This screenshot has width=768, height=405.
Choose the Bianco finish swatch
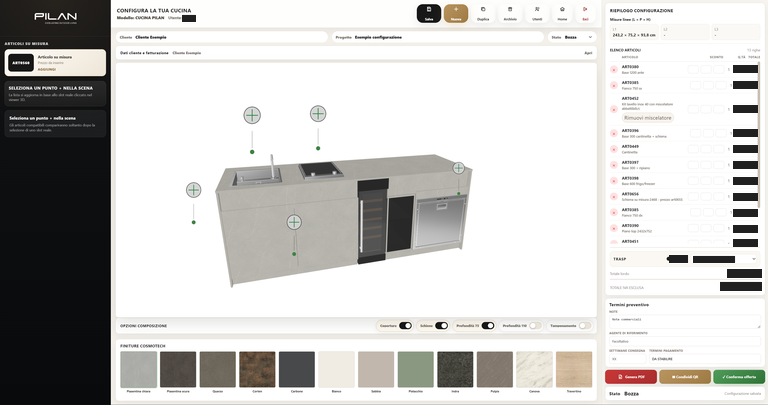tap(336, 369)
